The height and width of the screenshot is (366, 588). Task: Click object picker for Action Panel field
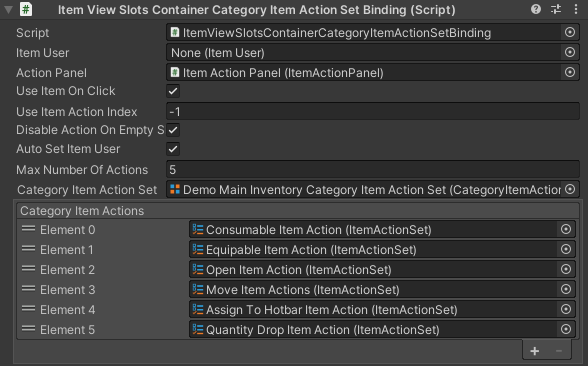570,72
